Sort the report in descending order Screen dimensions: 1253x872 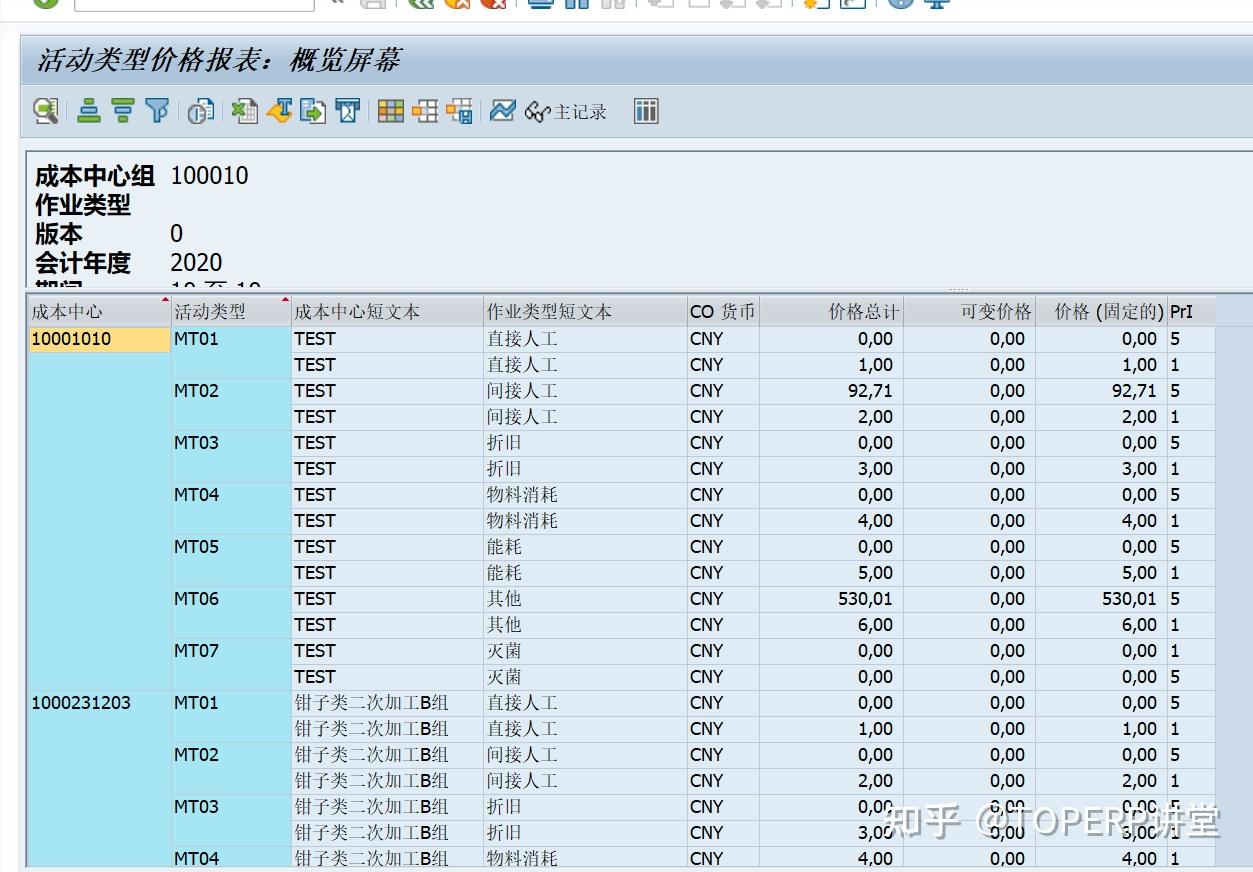(122, 111)
